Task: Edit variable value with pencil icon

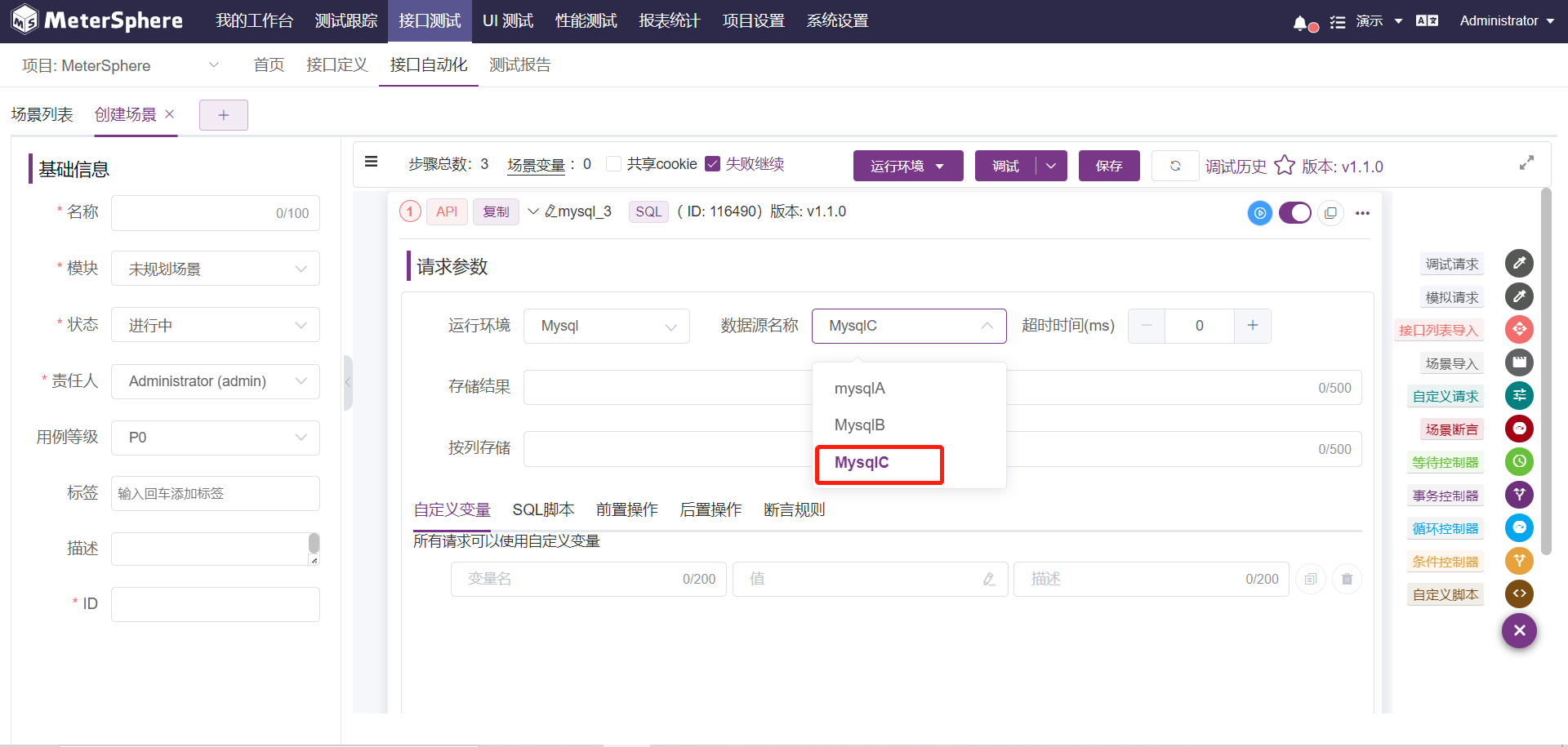Action: tap(989, 579)
